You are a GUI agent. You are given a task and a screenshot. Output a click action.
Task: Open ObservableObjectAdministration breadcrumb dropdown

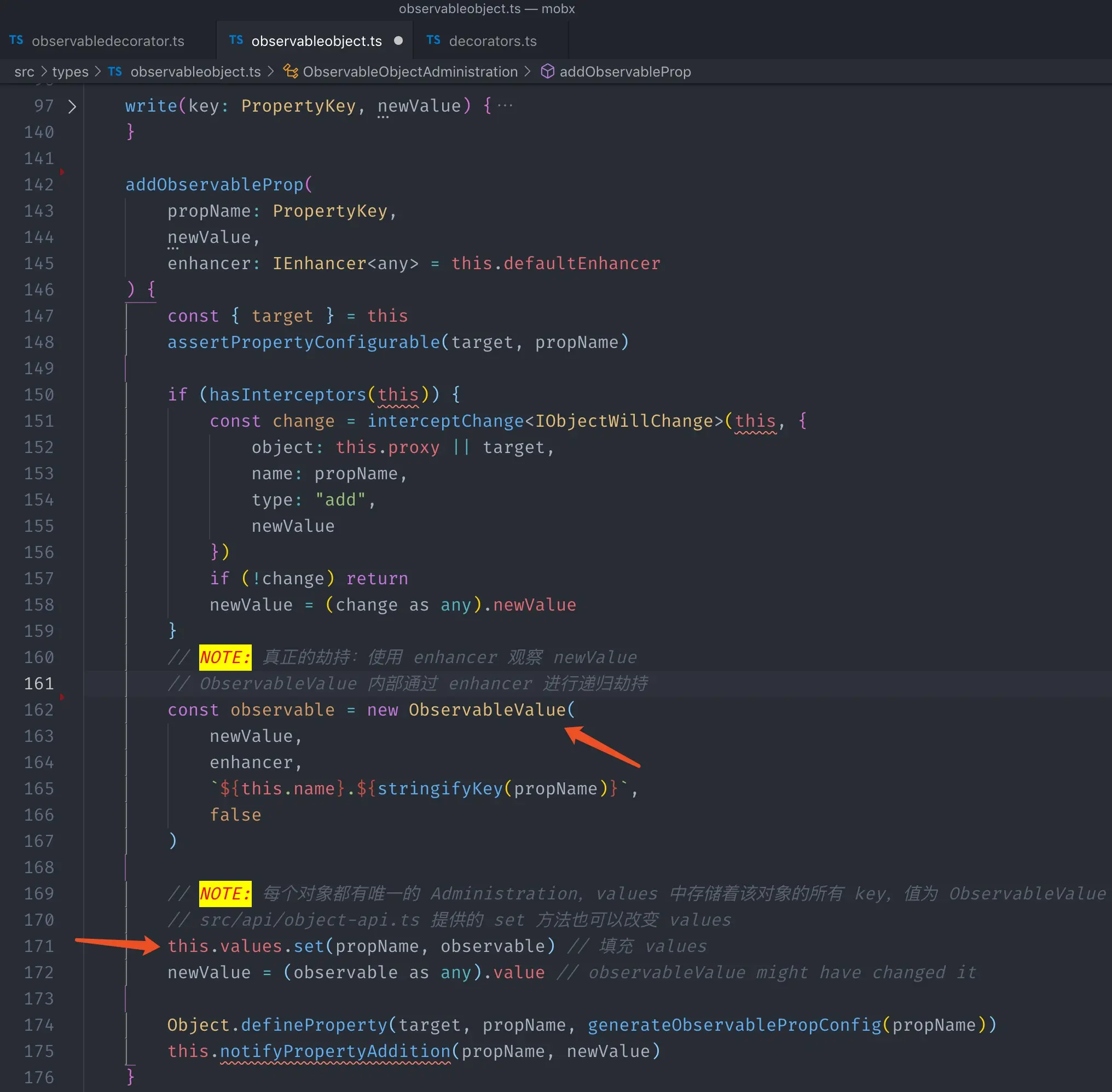point(410,72)
